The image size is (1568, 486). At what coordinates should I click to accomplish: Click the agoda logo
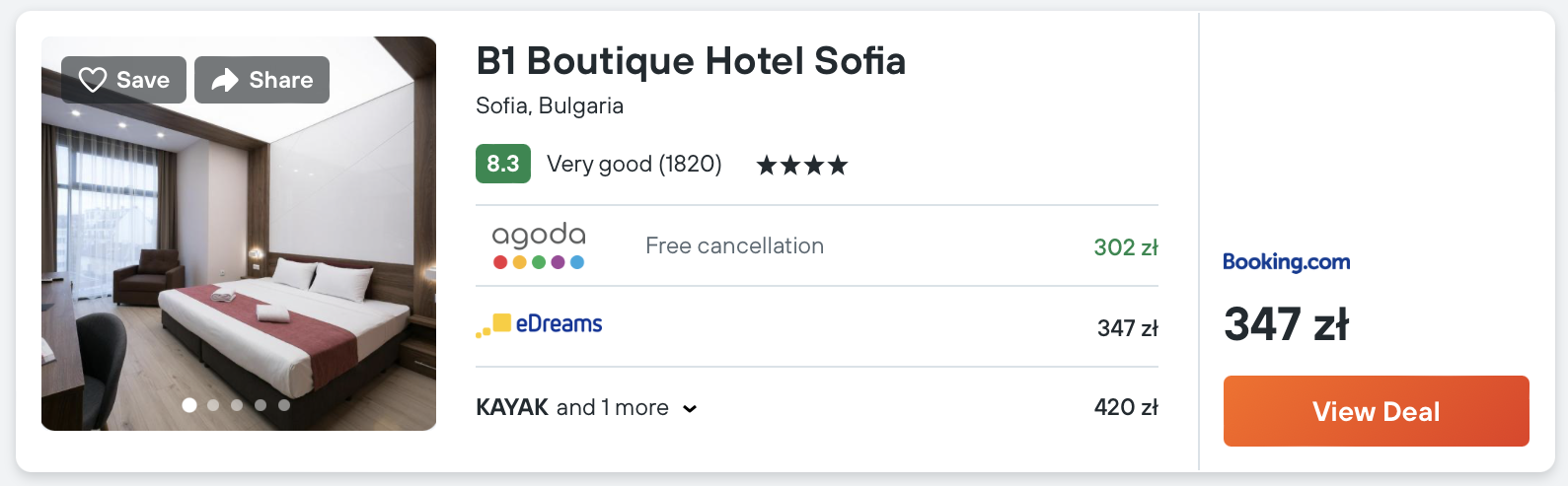pyautogui.click(x=539, y=245)
